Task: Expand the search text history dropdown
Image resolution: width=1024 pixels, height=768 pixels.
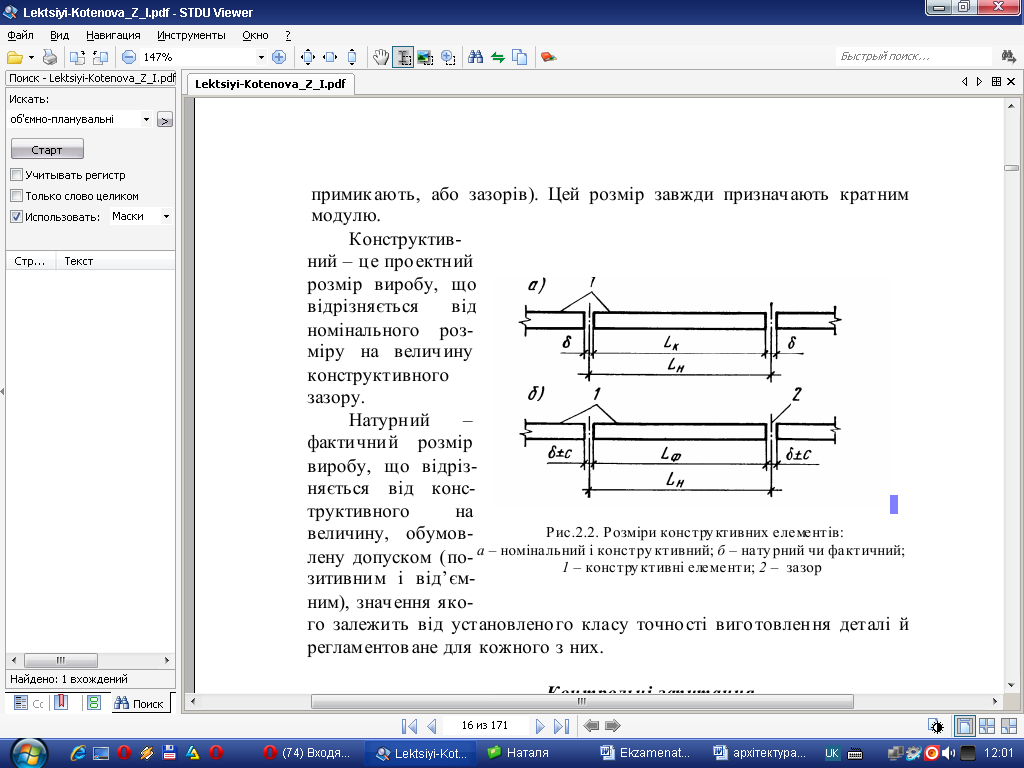Action: click(146, 120)
